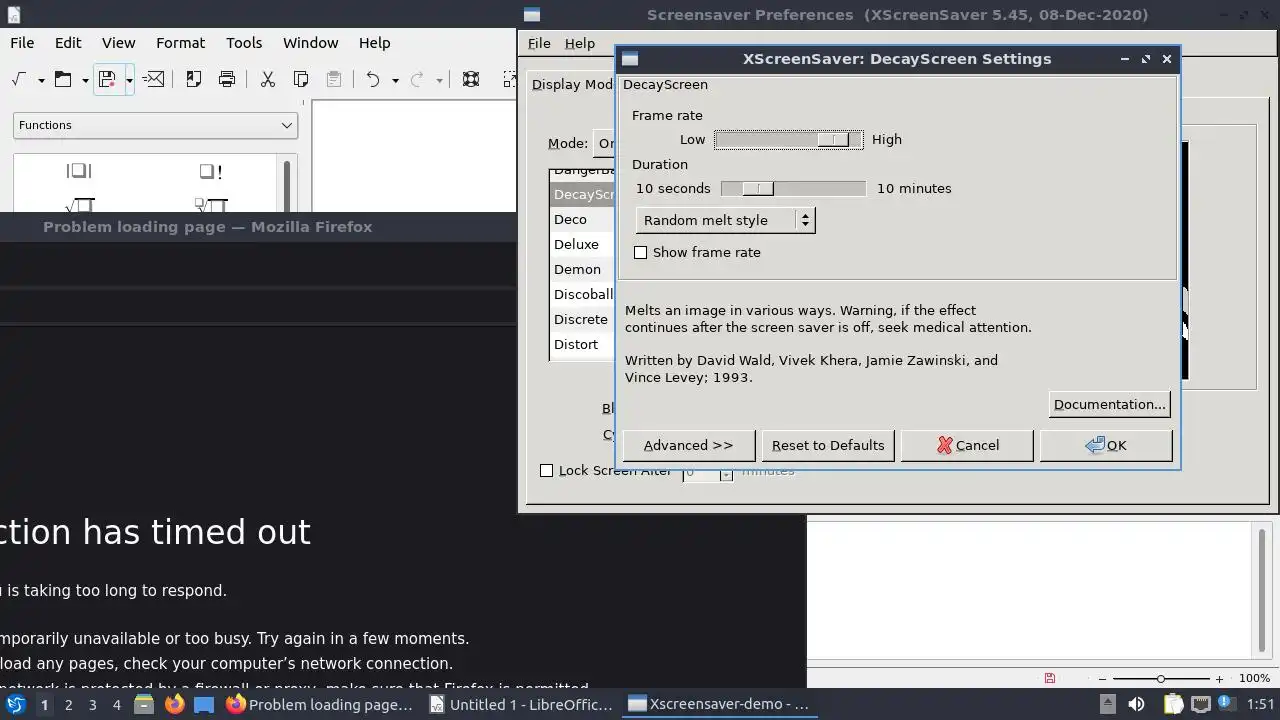The width and height of the screenshot is (1280, 720).
Task: Select Deluxe in the screensaver list
Action: pos(581,244)
